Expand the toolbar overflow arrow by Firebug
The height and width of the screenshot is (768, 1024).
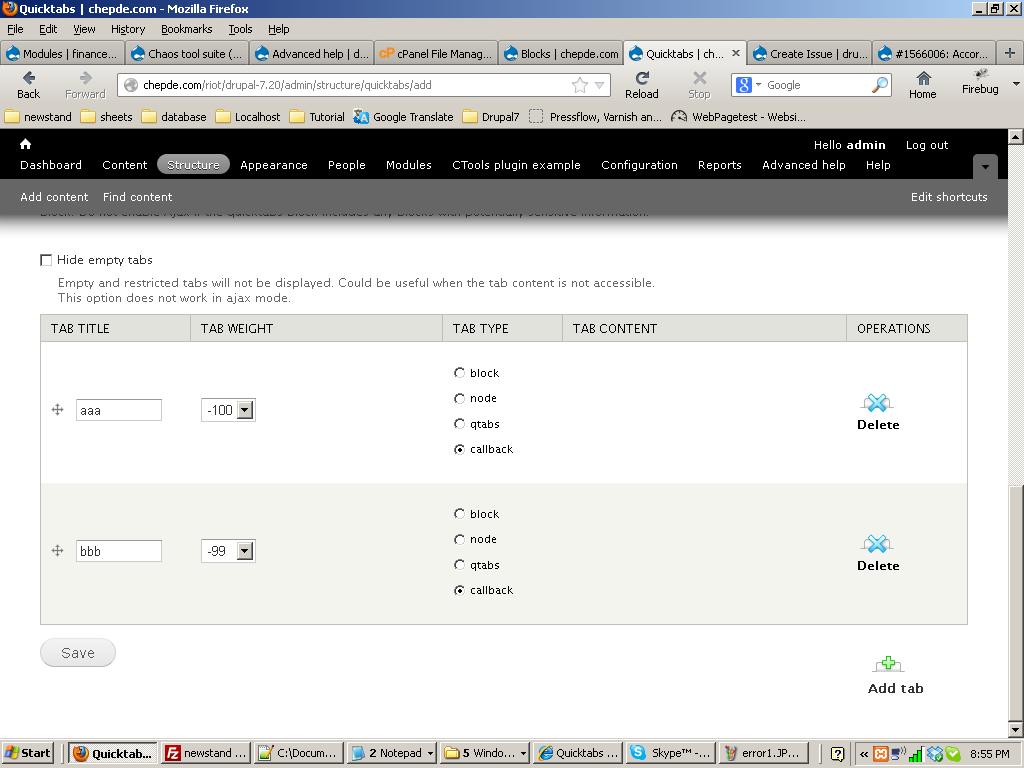pos(1016,84)
